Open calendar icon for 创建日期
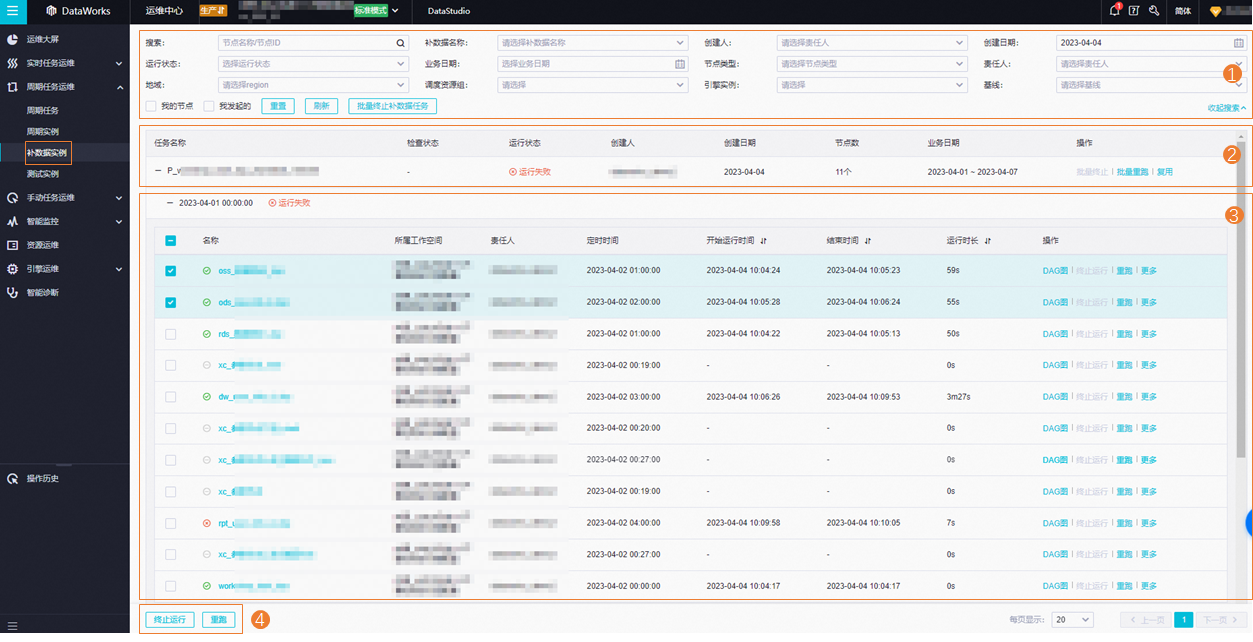1253x642 pixels. 1239,43
